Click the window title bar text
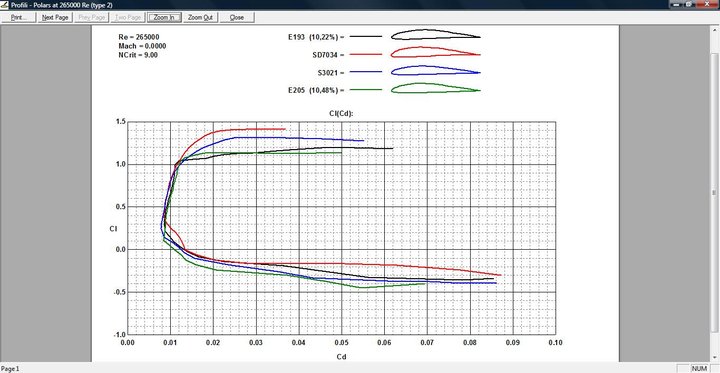 coord(62,5)
